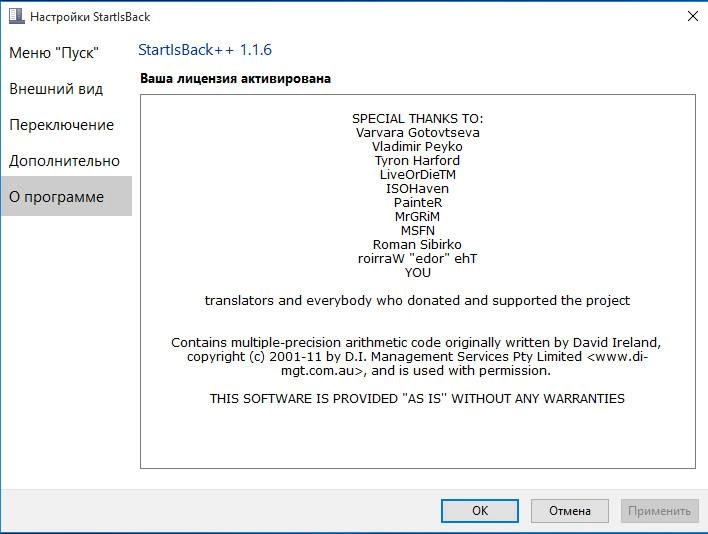Click the Отмена button
Screen dimensions: 708x534
click(569, 511)
